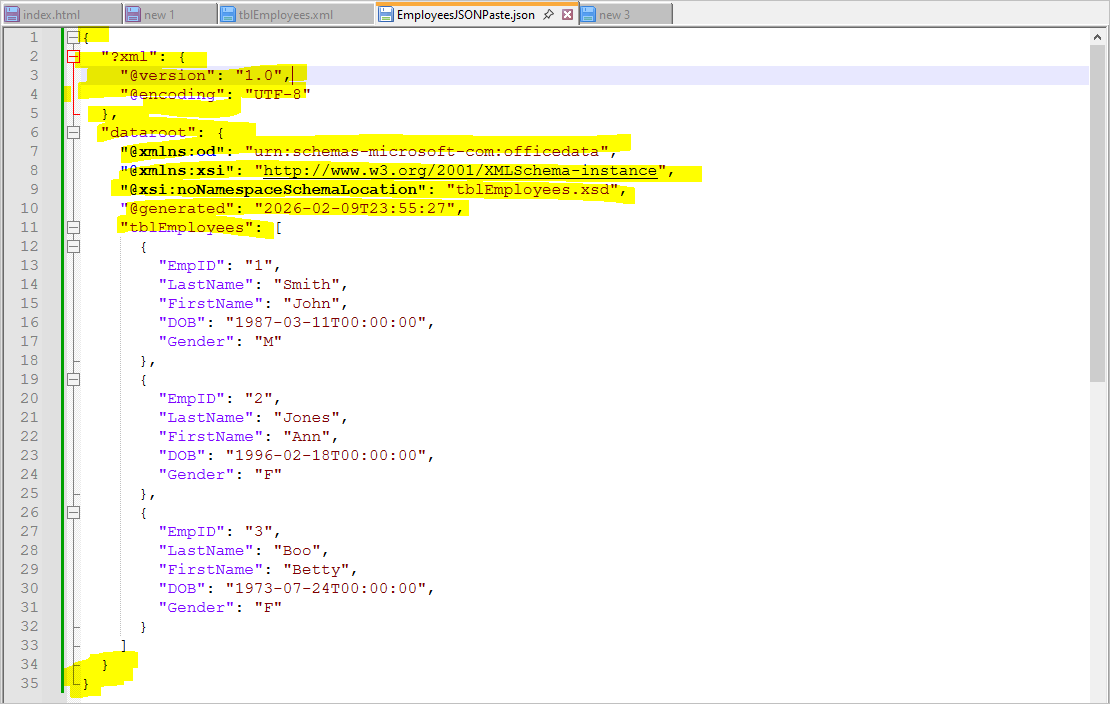Viewport: 1110px width, 704px height.
Task: Click the "UTF-8" value on line 4
Action: point(278,95)
